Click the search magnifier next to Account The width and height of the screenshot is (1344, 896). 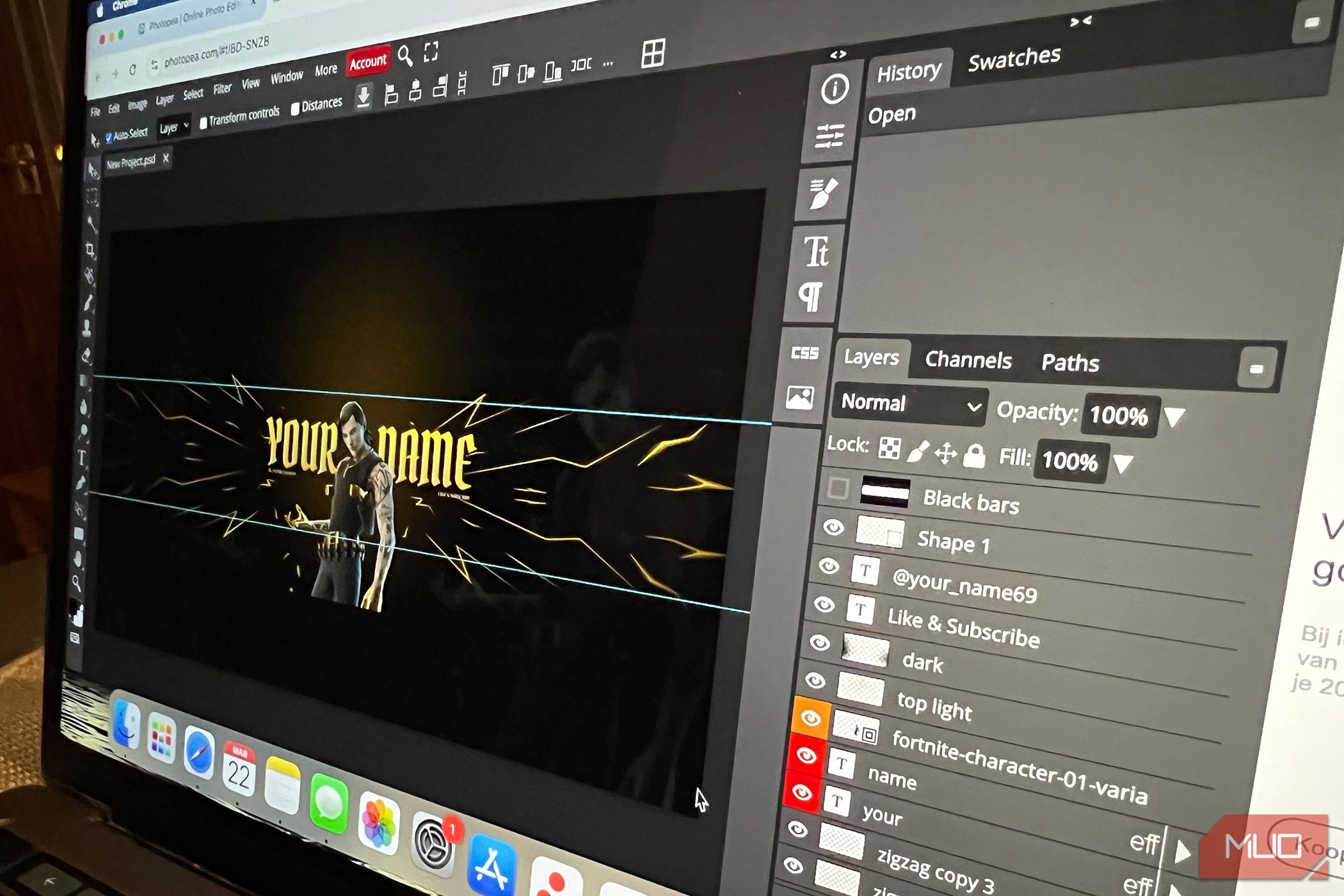405,56
